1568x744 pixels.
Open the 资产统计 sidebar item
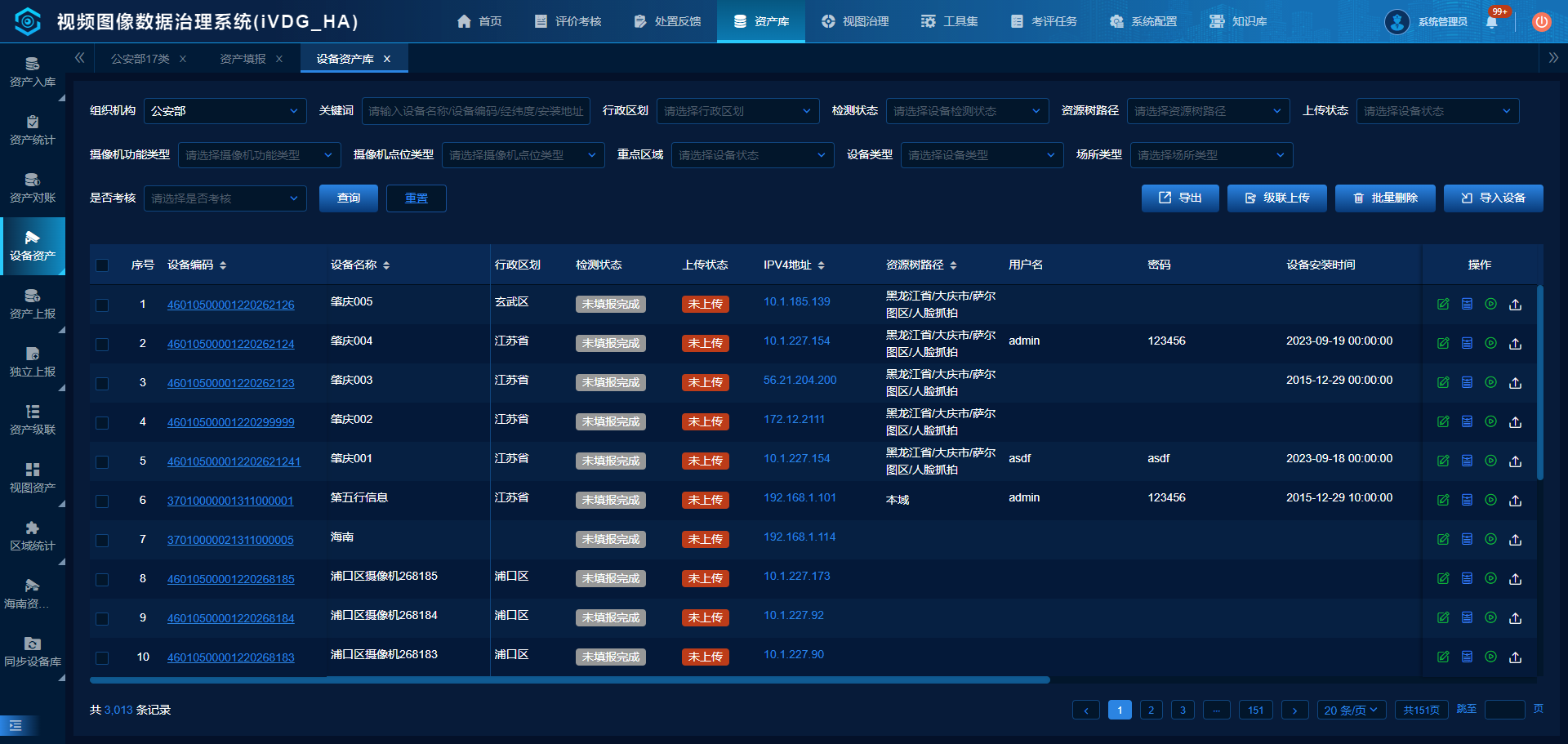33,131
